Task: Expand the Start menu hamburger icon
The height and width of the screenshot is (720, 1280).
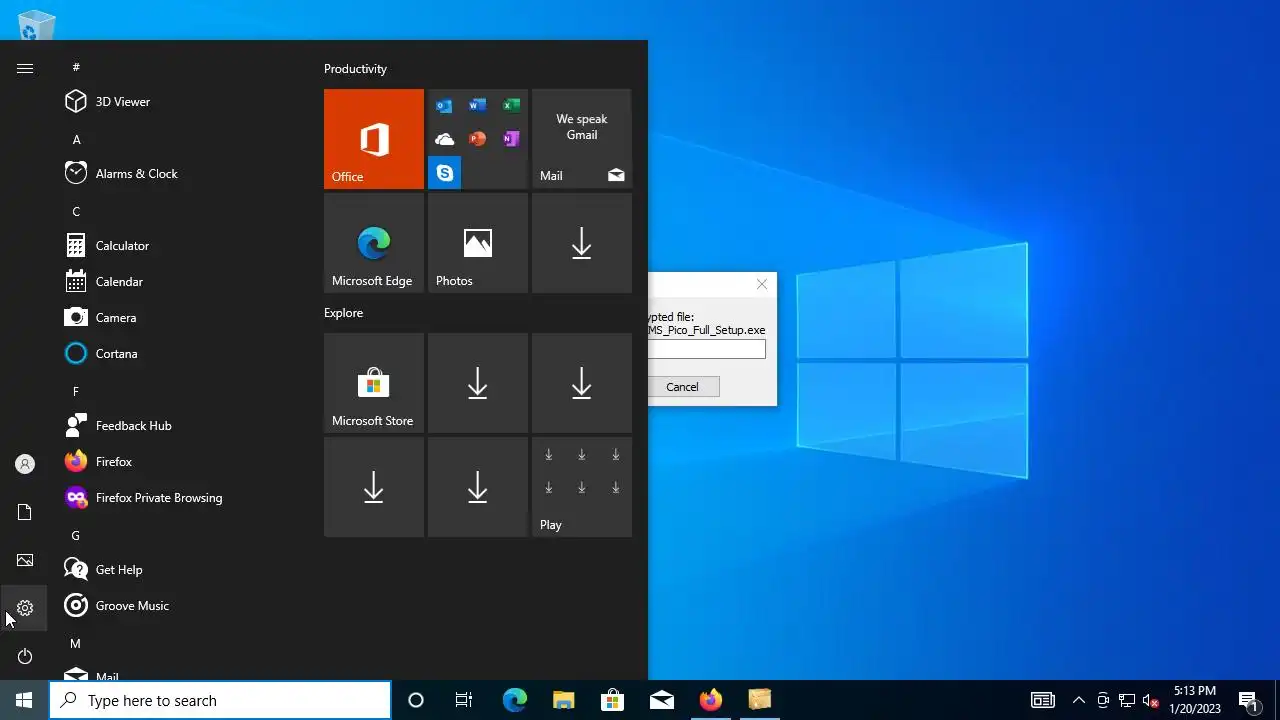Action: tap(25, 68)
